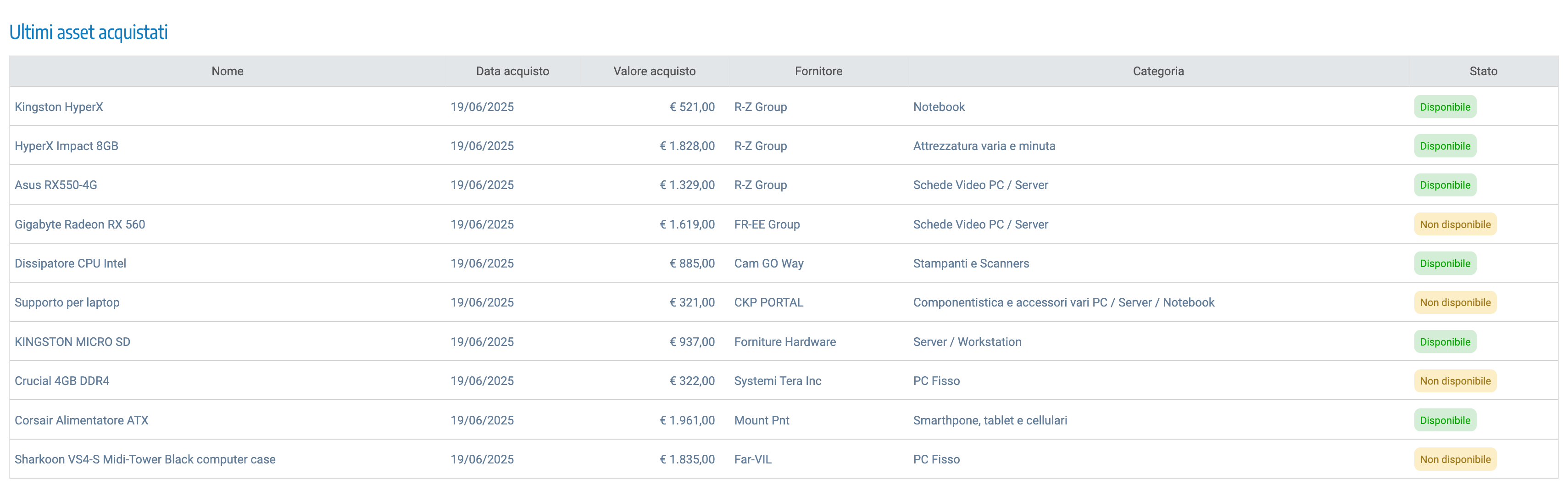Click Non disponibile badge for Gigabyte Radeon
Viewport: 1568px width, 491px height.
pos(1455,224)
